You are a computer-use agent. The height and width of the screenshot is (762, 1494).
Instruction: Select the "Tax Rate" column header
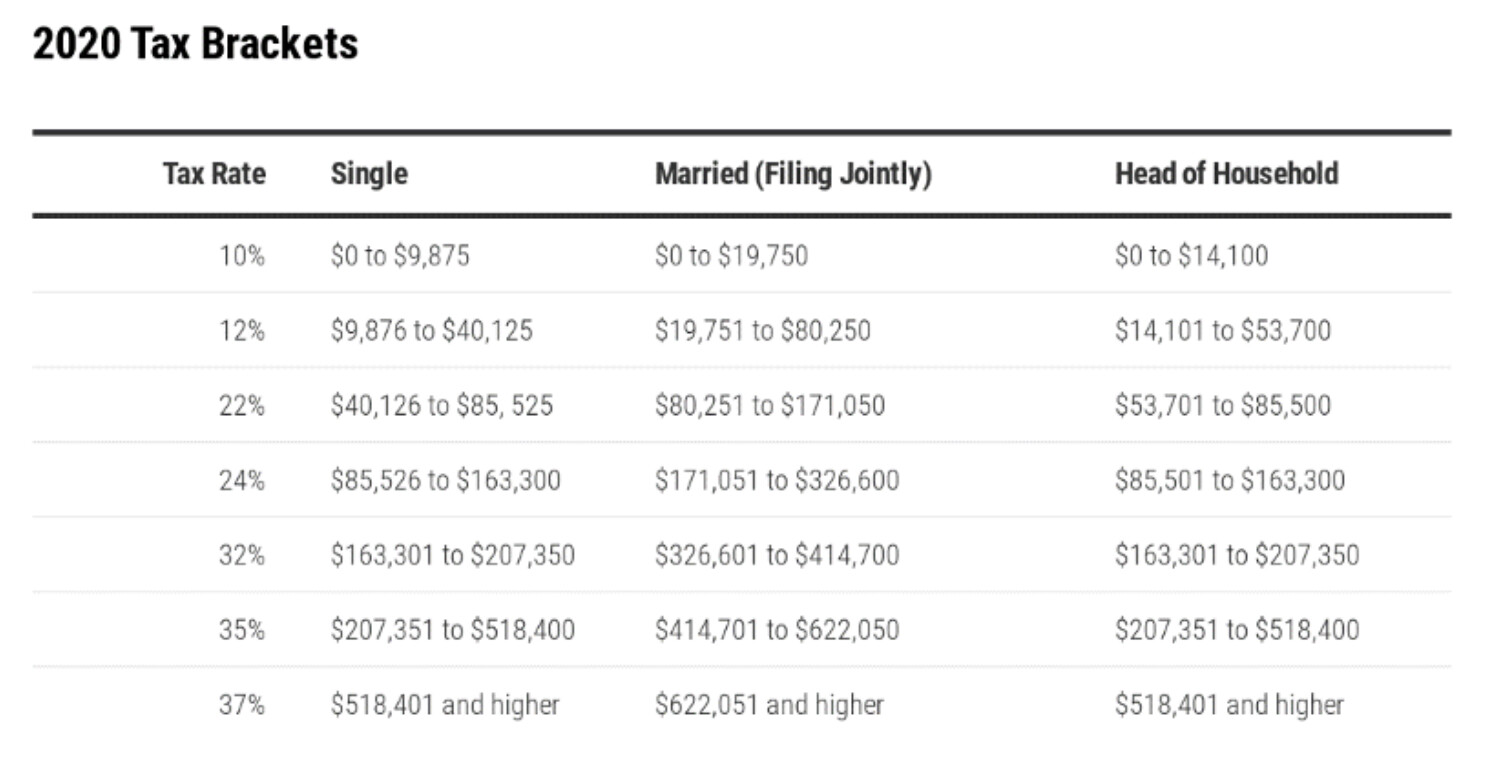coord(214,174)
